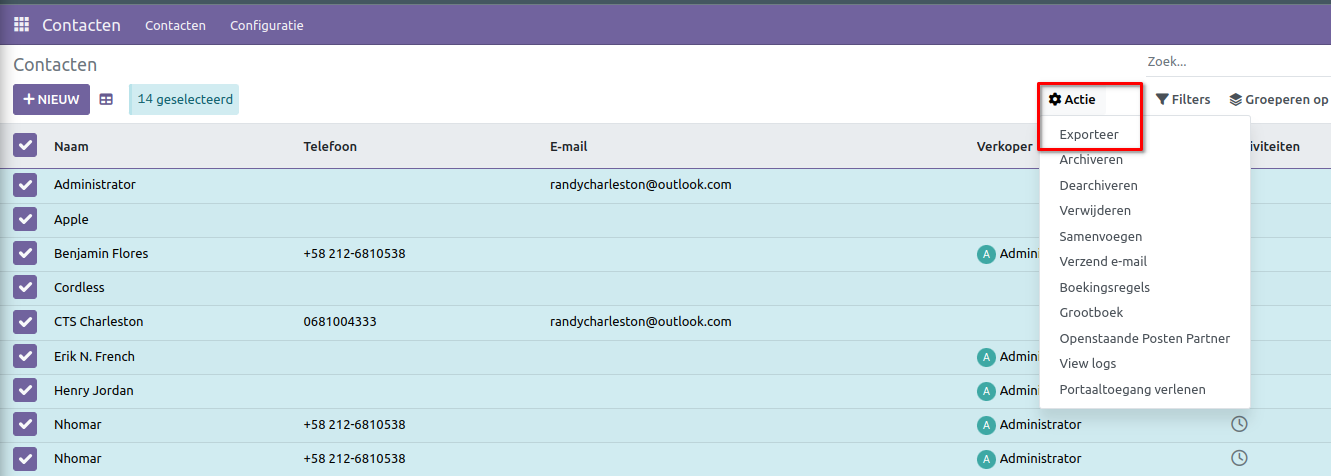The width and height of the screenshot is (1331, 476).
Task: Click activity clock icon in first Nhomar row
Action: pyautogui.click(x=1239, y=424)
